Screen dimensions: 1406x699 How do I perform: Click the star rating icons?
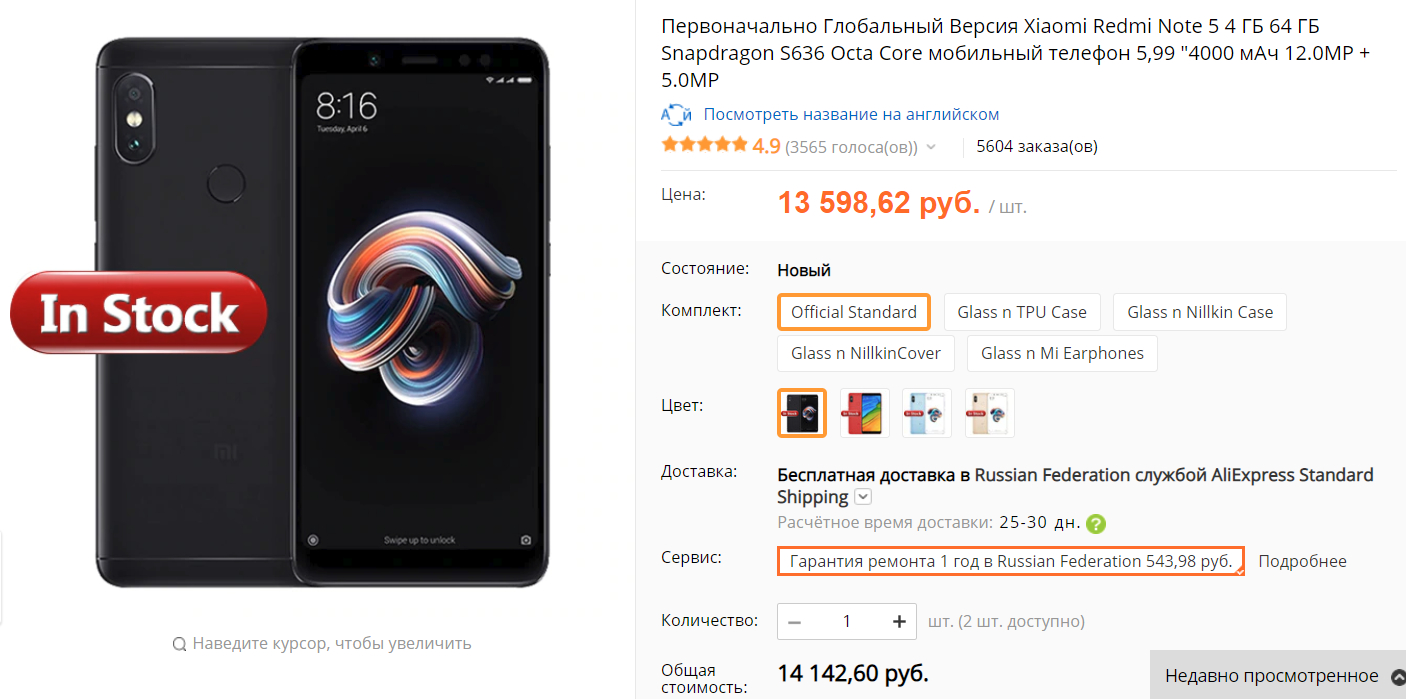pyautogui.click(x=704, y=145)
